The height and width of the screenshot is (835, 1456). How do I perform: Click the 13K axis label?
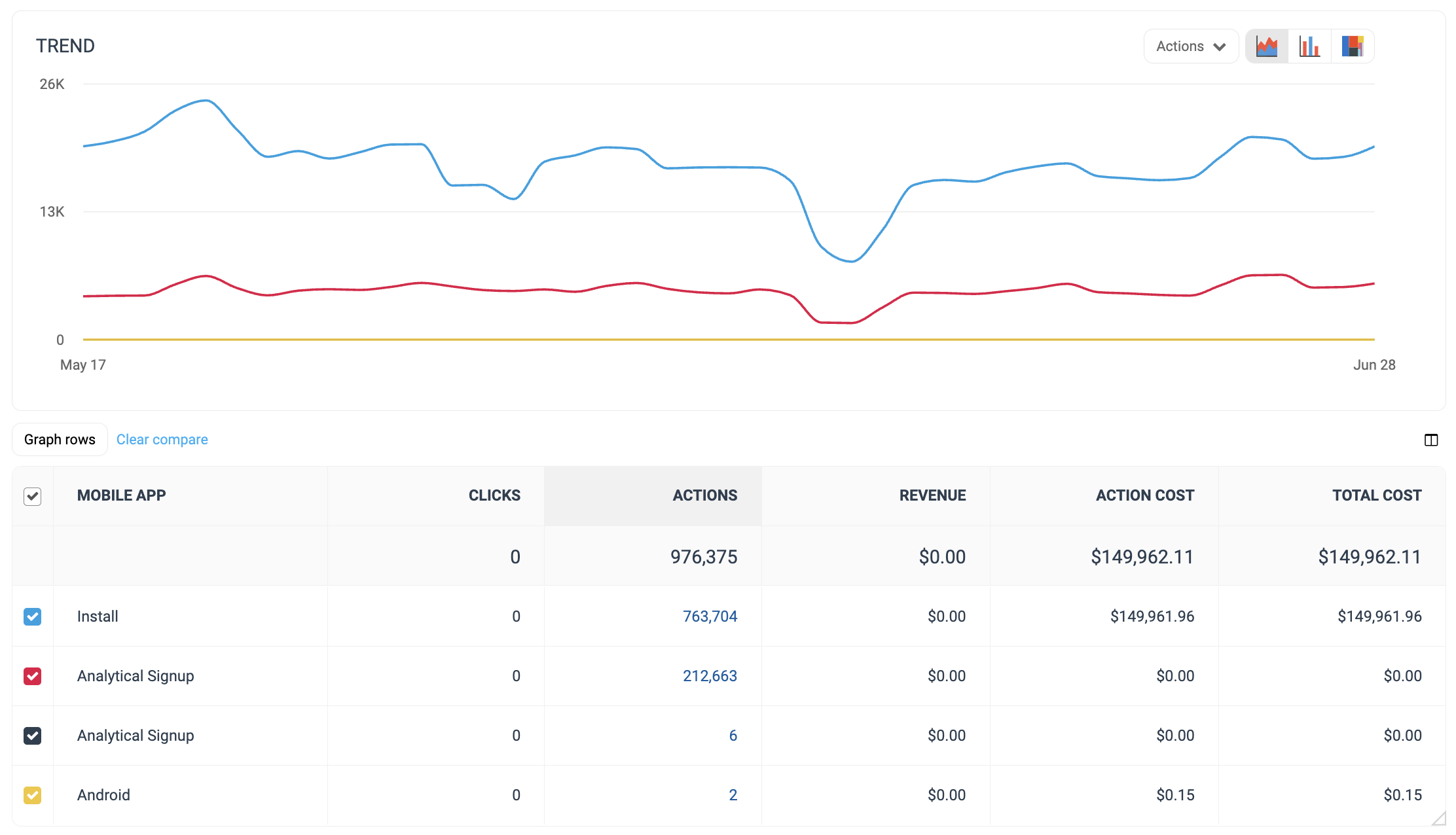(52, 211)
